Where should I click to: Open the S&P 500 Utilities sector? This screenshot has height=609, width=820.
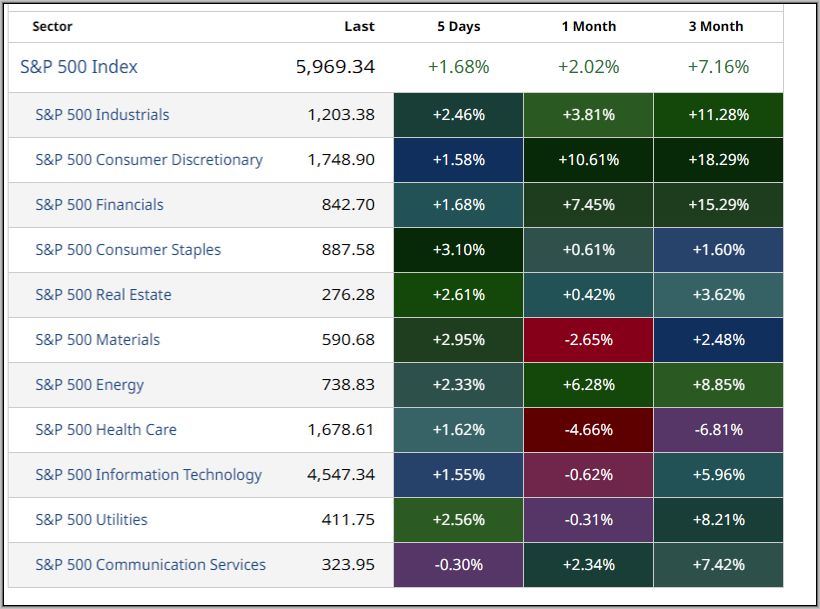coord(91,520)
